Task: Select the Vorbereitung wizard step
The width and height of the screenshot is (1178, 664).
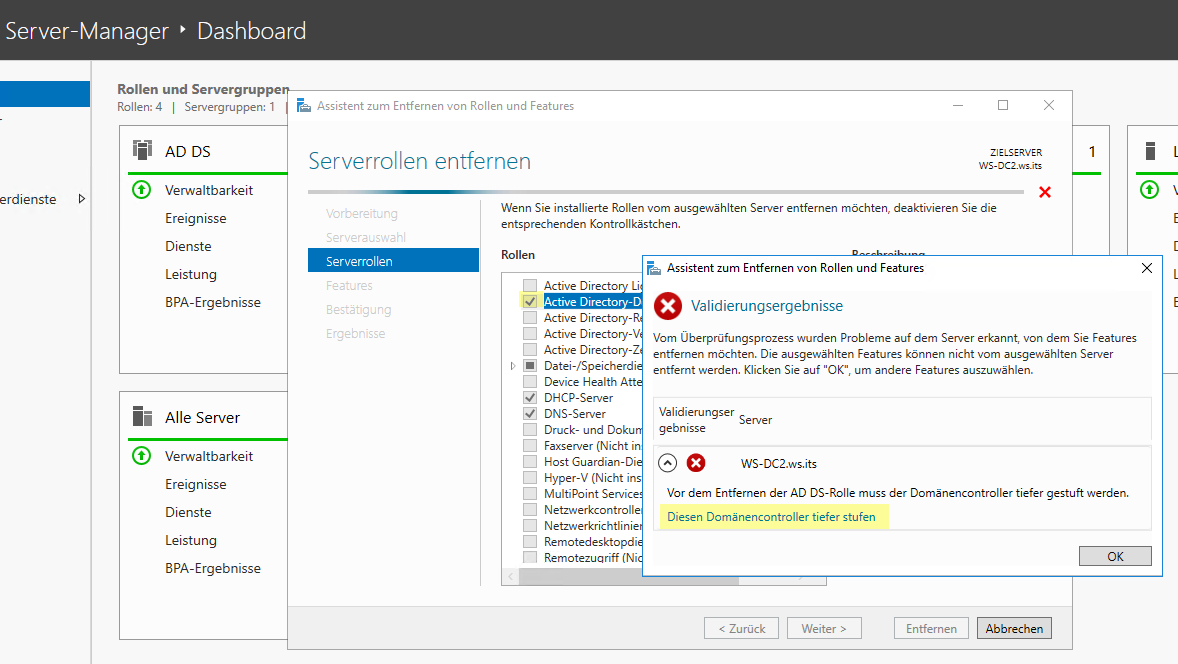Action: coord(361,213)
